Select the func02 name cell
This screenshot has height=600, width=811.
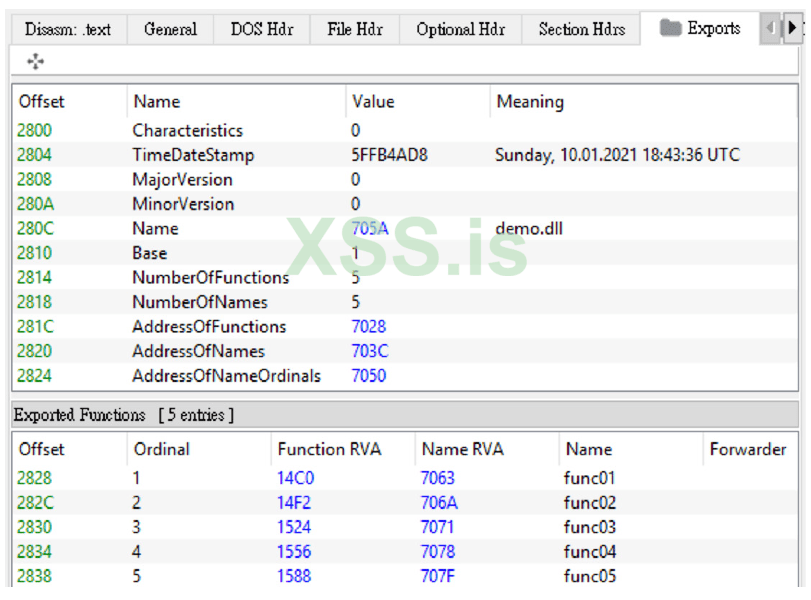click(x=590, y=503)
